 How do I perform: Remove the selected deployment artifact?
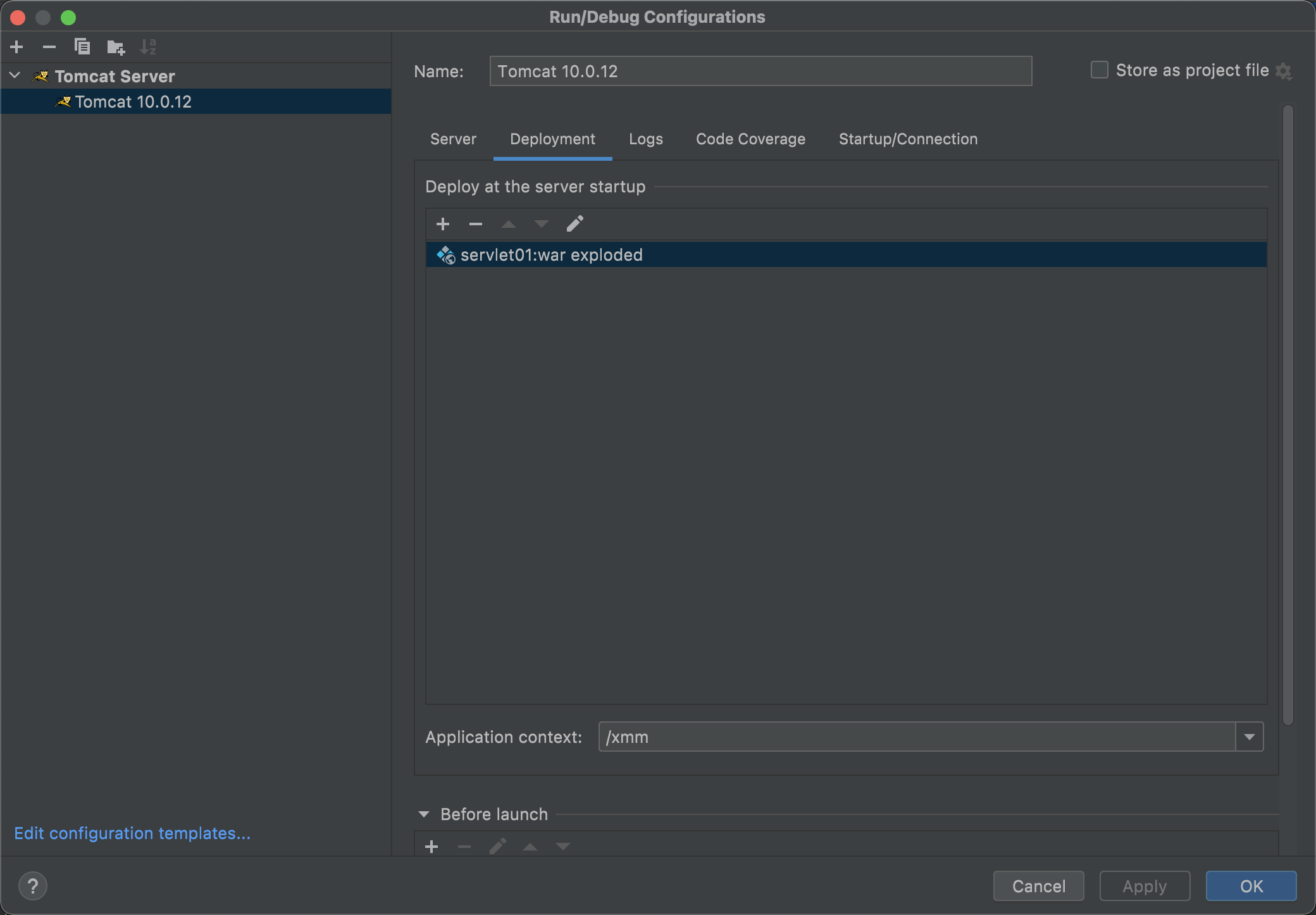(x=476, y=224)
